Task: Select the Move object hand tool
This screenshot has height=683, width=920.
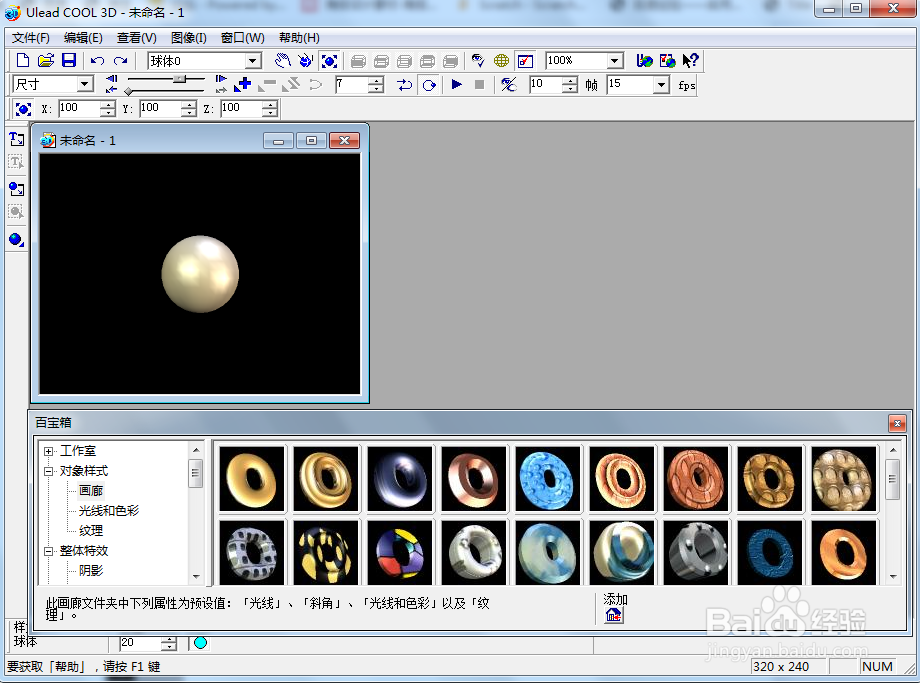Action: (283, 60)
